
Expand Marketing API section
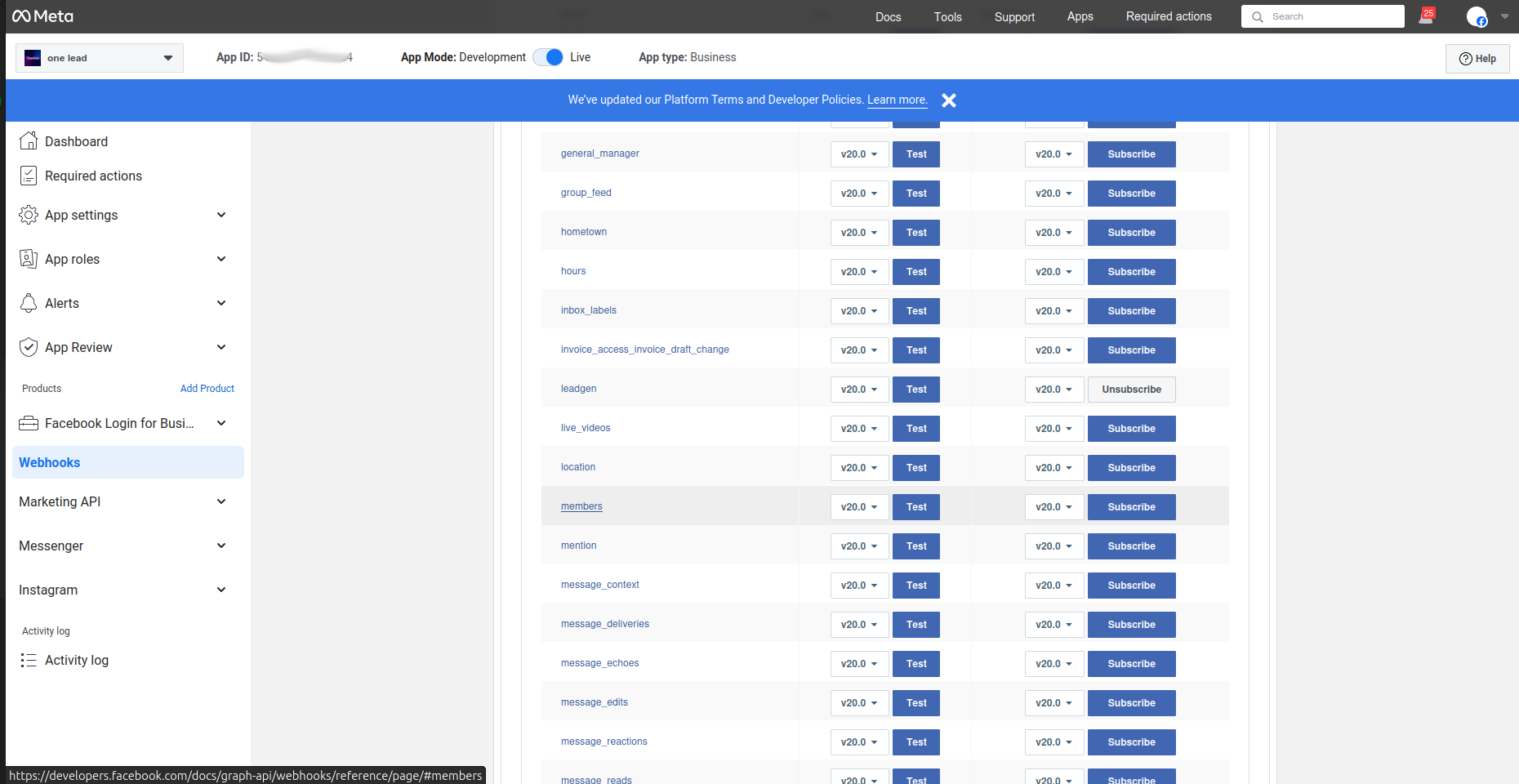coord(221,501)
